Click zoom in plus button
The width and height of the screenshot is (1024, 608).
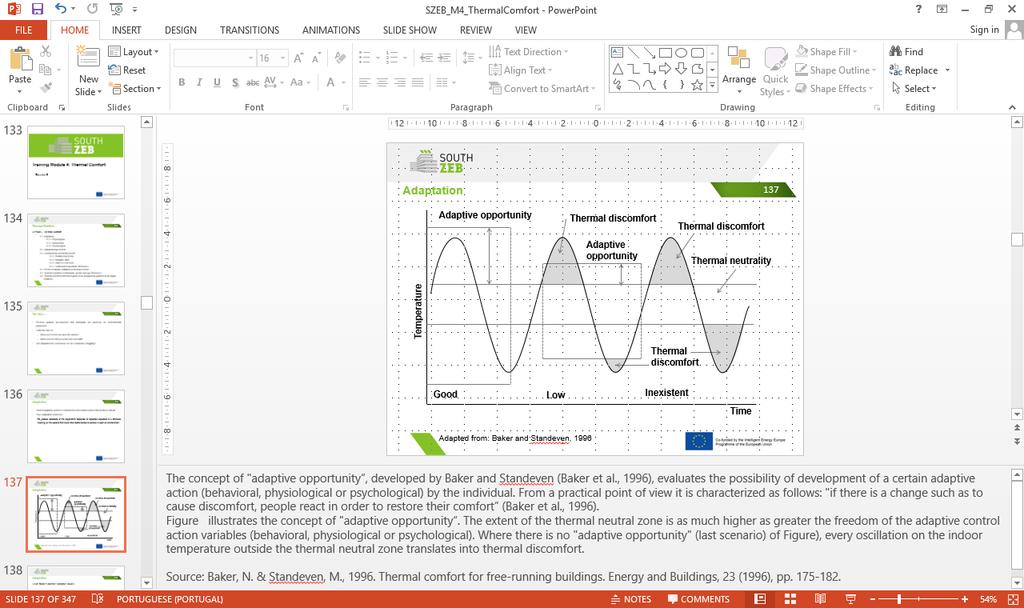click(x=965, y=599)
